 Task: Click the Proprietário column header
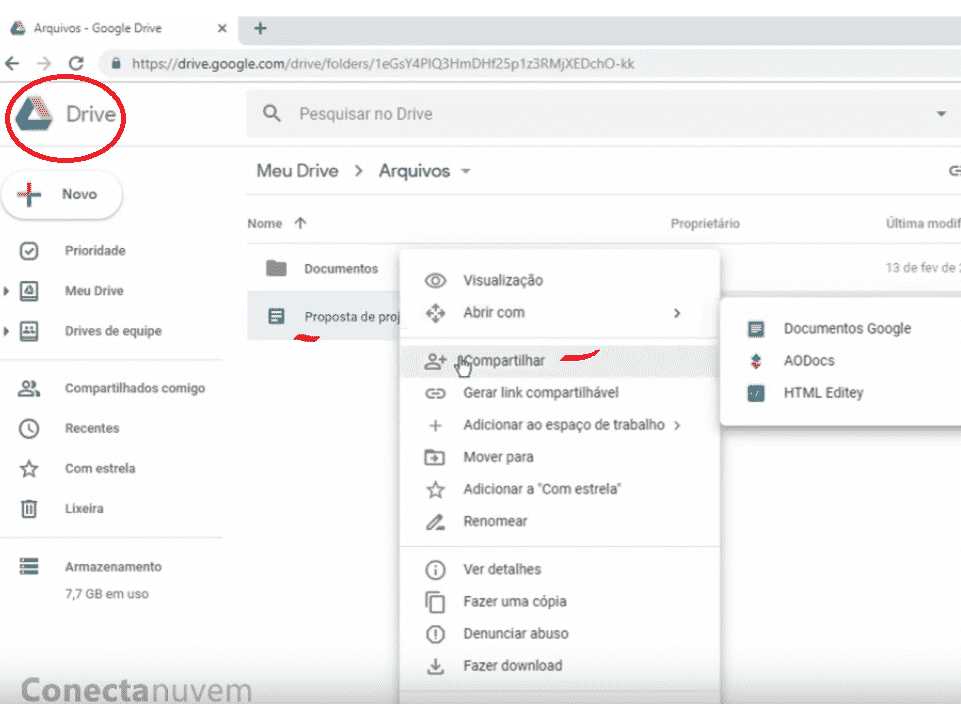tap(705, 224)
